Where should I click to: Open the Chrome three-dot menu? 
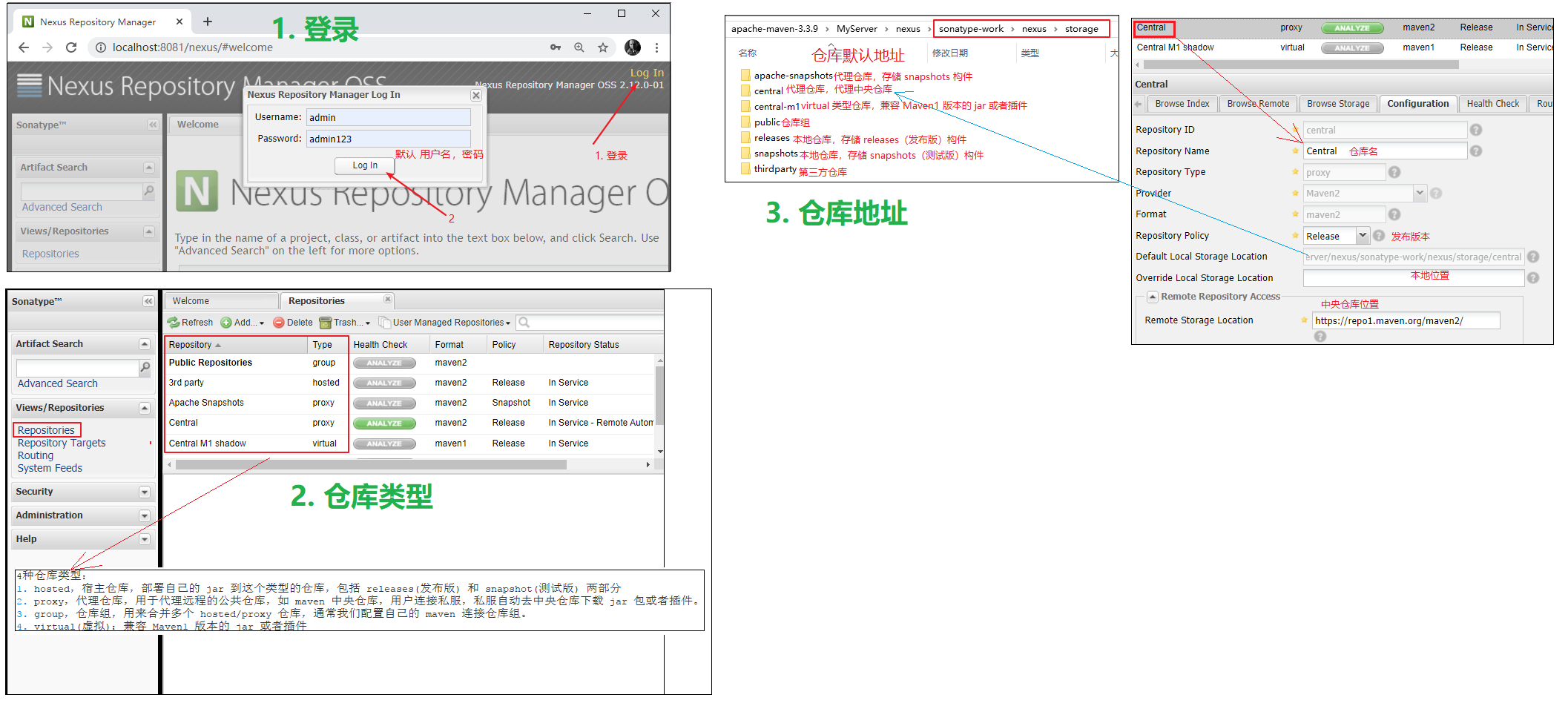pos(656,47)
